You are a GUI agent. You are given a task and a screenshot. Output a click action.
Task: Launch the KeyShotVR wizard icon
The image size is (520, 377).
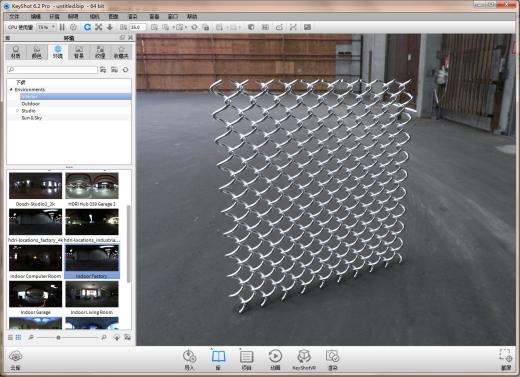tap(304, 359)
